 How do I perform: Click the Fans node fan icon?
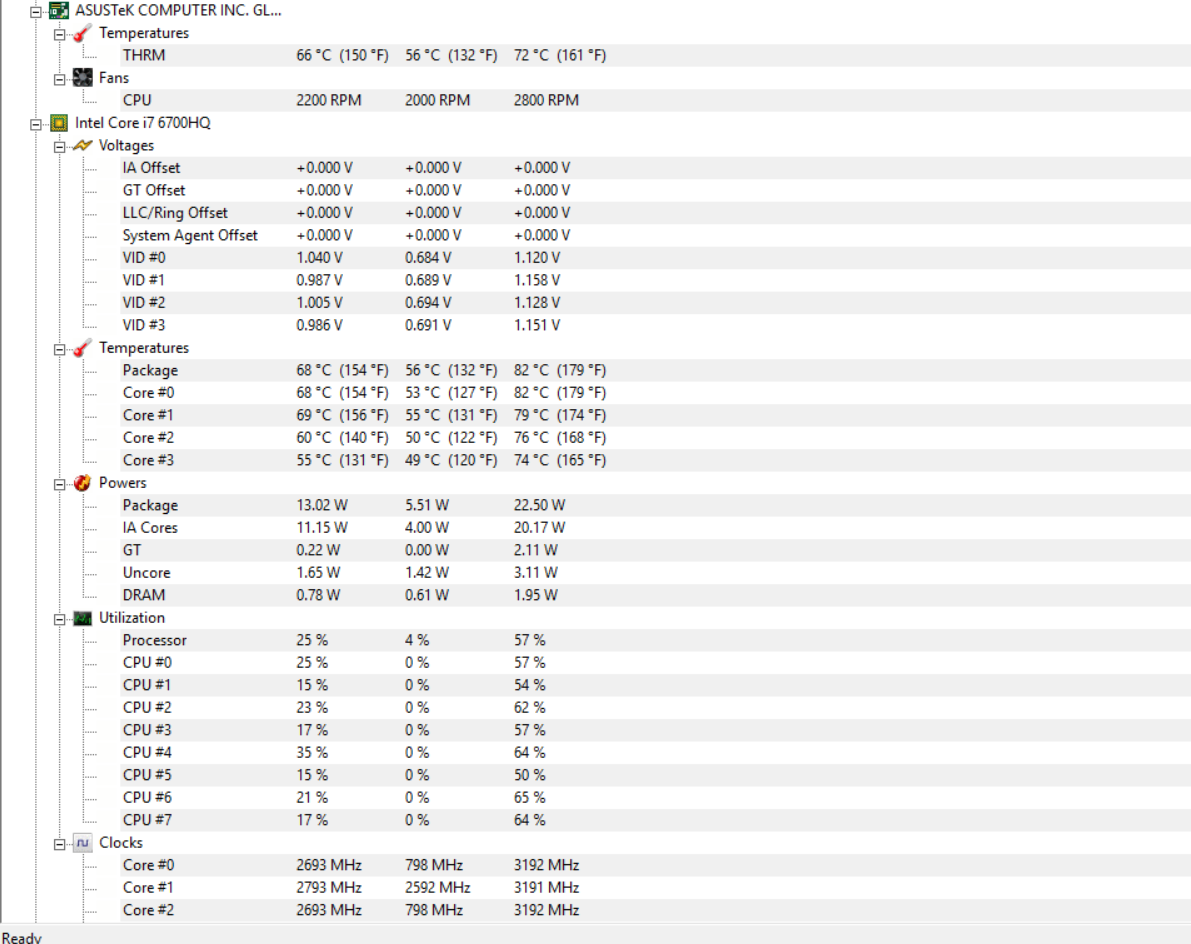click(83, 78)
